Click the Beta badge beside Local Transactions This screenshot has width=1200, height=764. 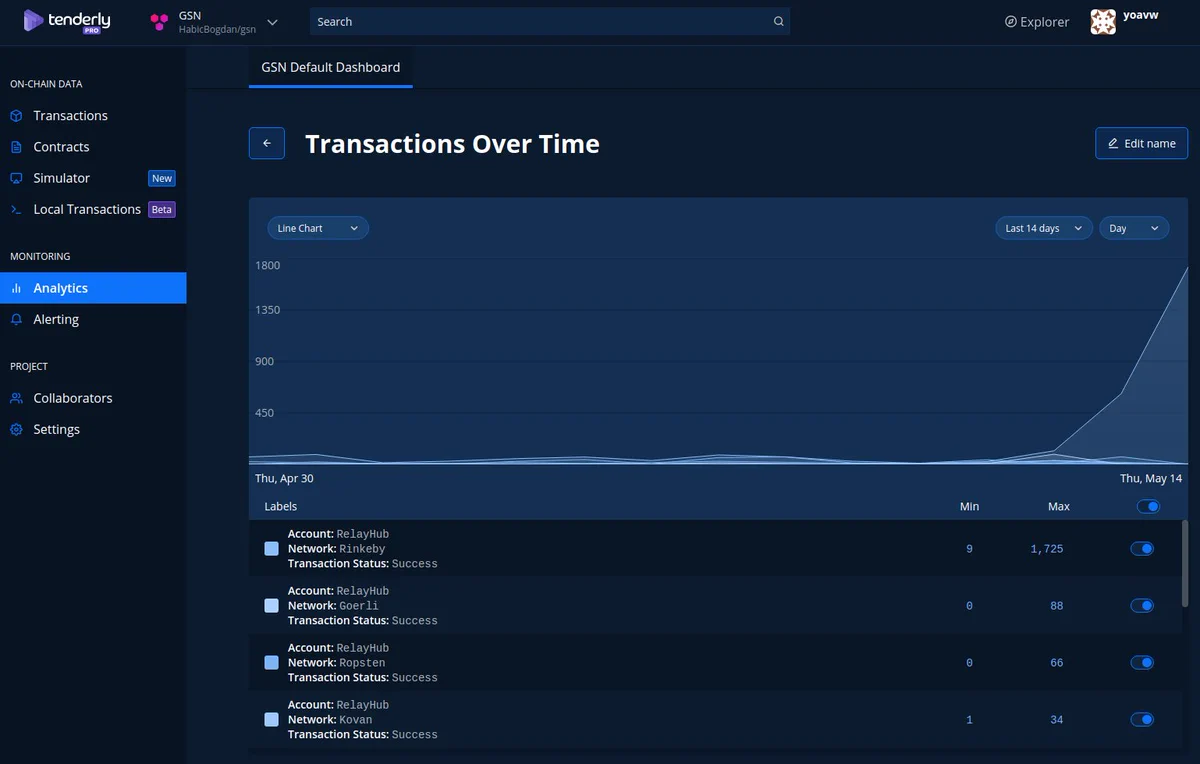point(162,209)
